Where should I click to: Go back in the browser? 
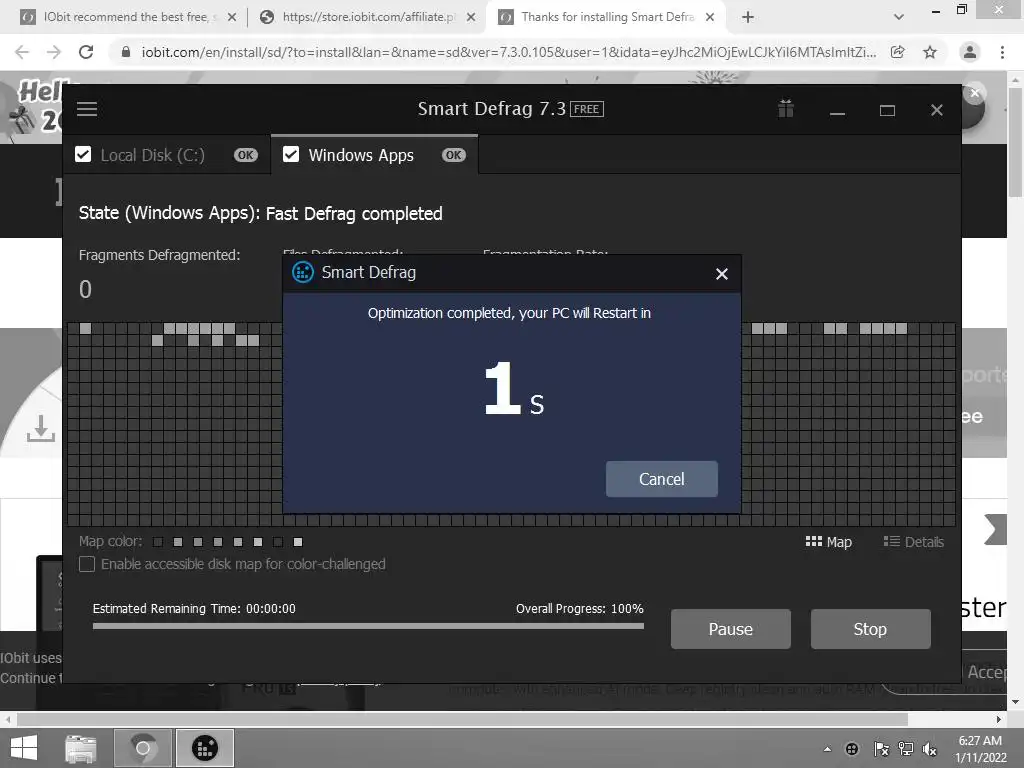point(22,52)
